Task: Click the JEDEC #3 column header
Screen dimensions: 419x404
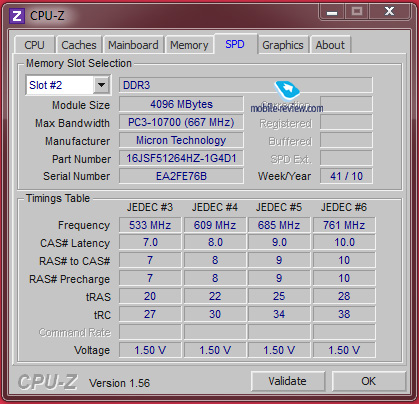Action: click(x=150, y=207)
